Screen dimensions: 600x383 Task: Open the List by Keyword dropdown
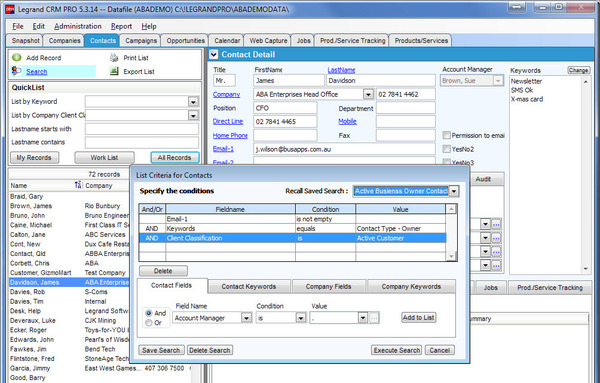(193, 102)
